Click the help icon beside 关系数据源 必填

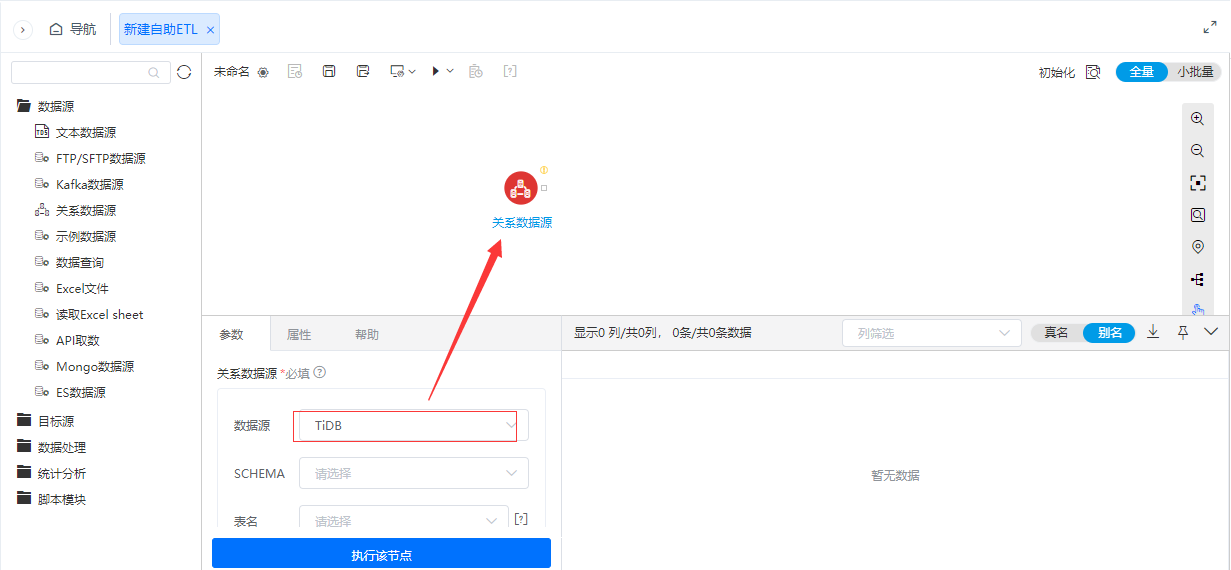click(320, 373)
